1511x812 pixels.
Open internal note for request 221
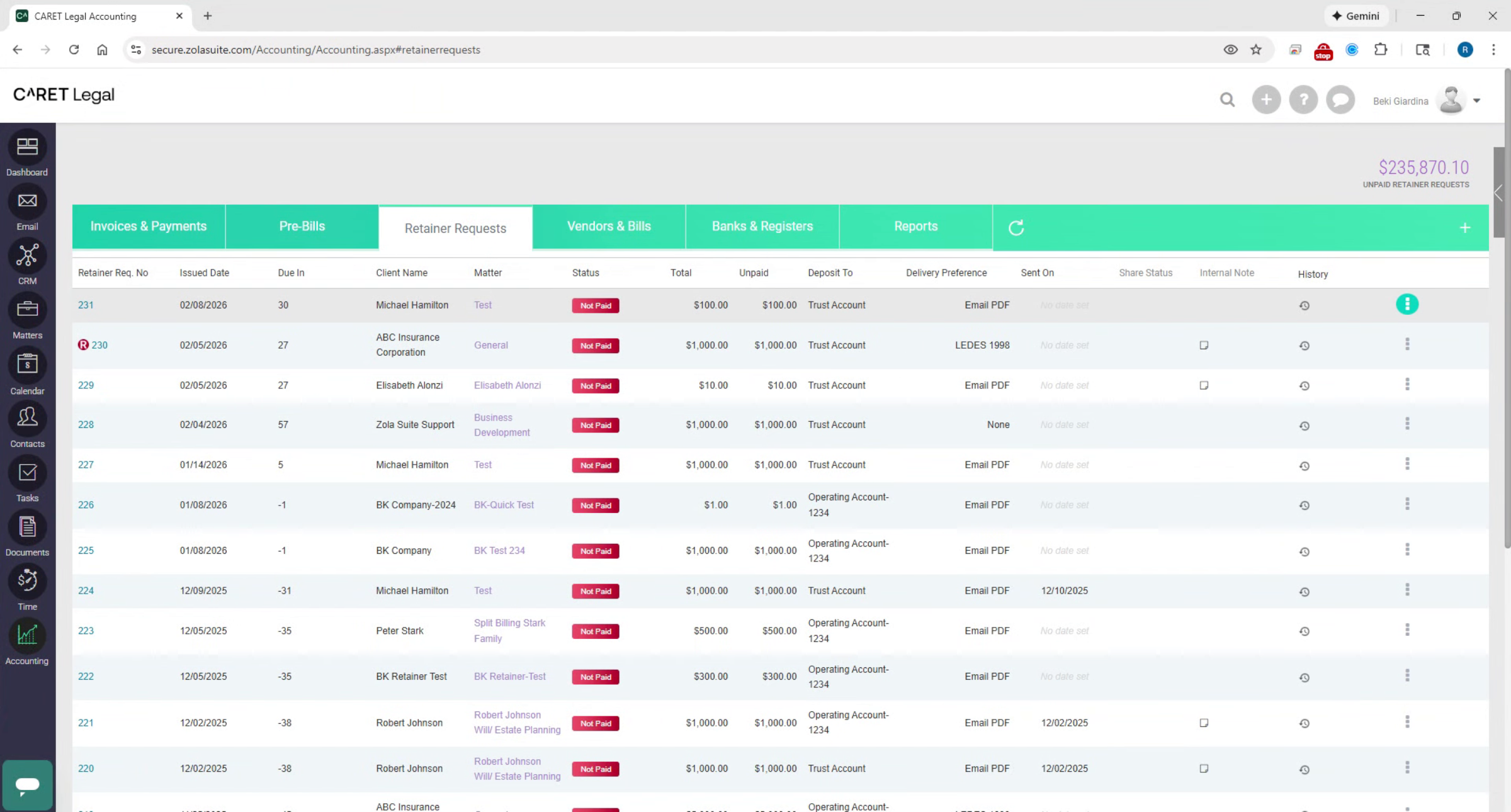pos(1204,723)
